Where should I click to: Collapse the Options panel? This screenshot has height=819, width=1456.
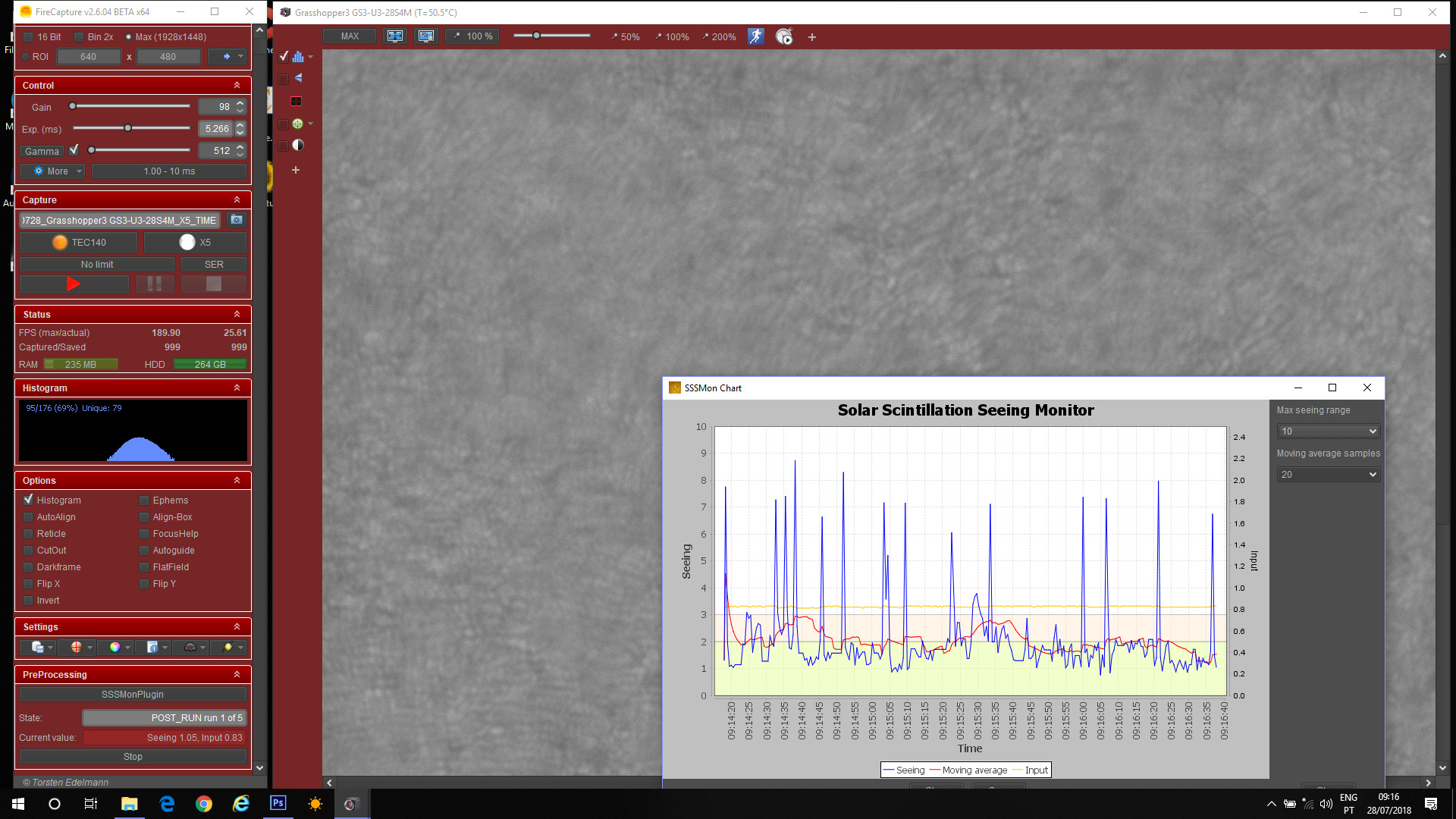coord(237,480)
